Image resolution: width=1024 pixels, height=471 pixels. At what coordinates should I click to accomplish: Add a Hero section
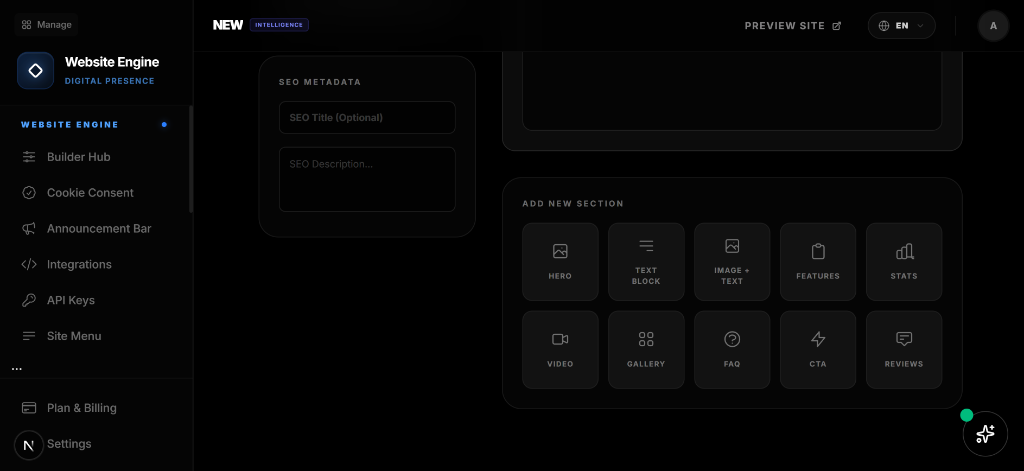(x=560, y=262)
